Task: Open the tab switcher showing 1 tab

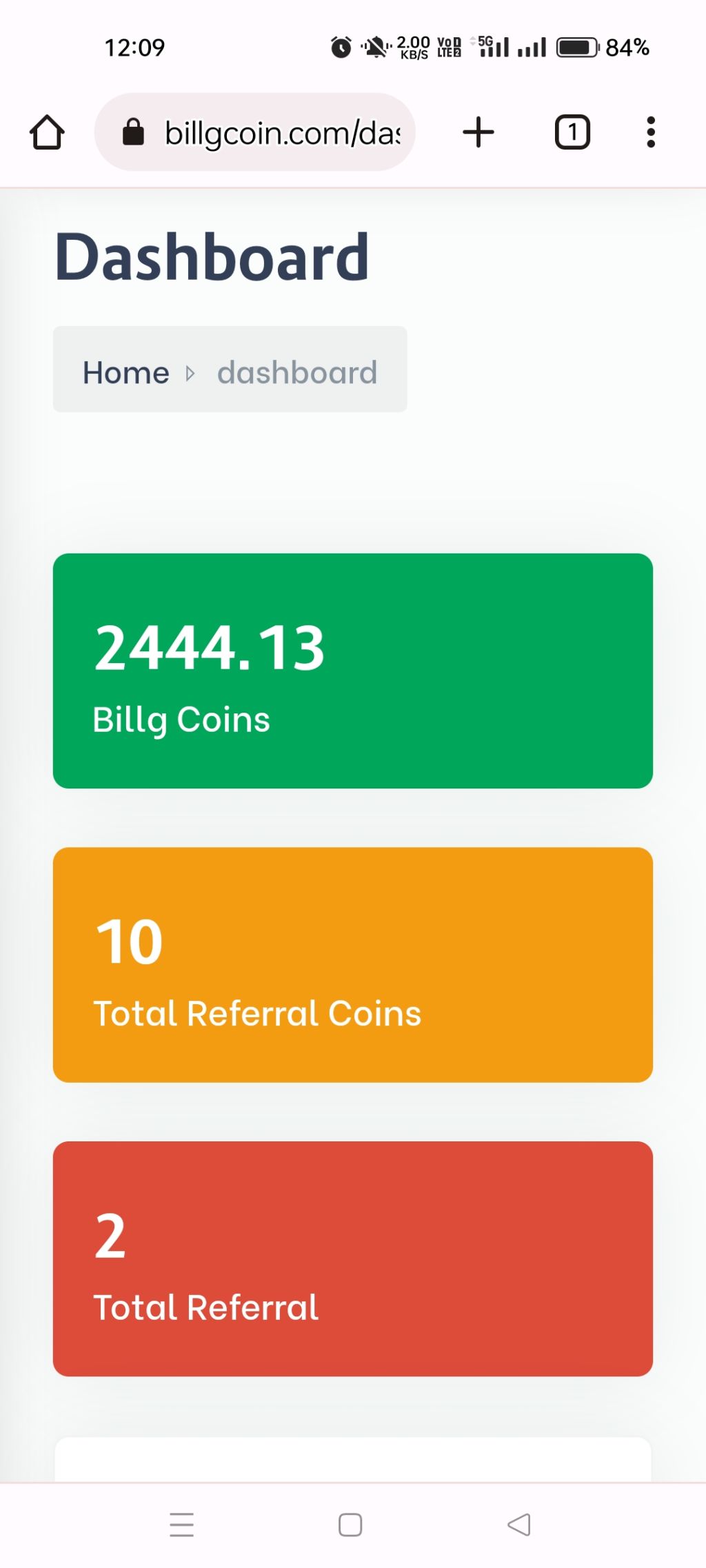Action: pos(572,132)
